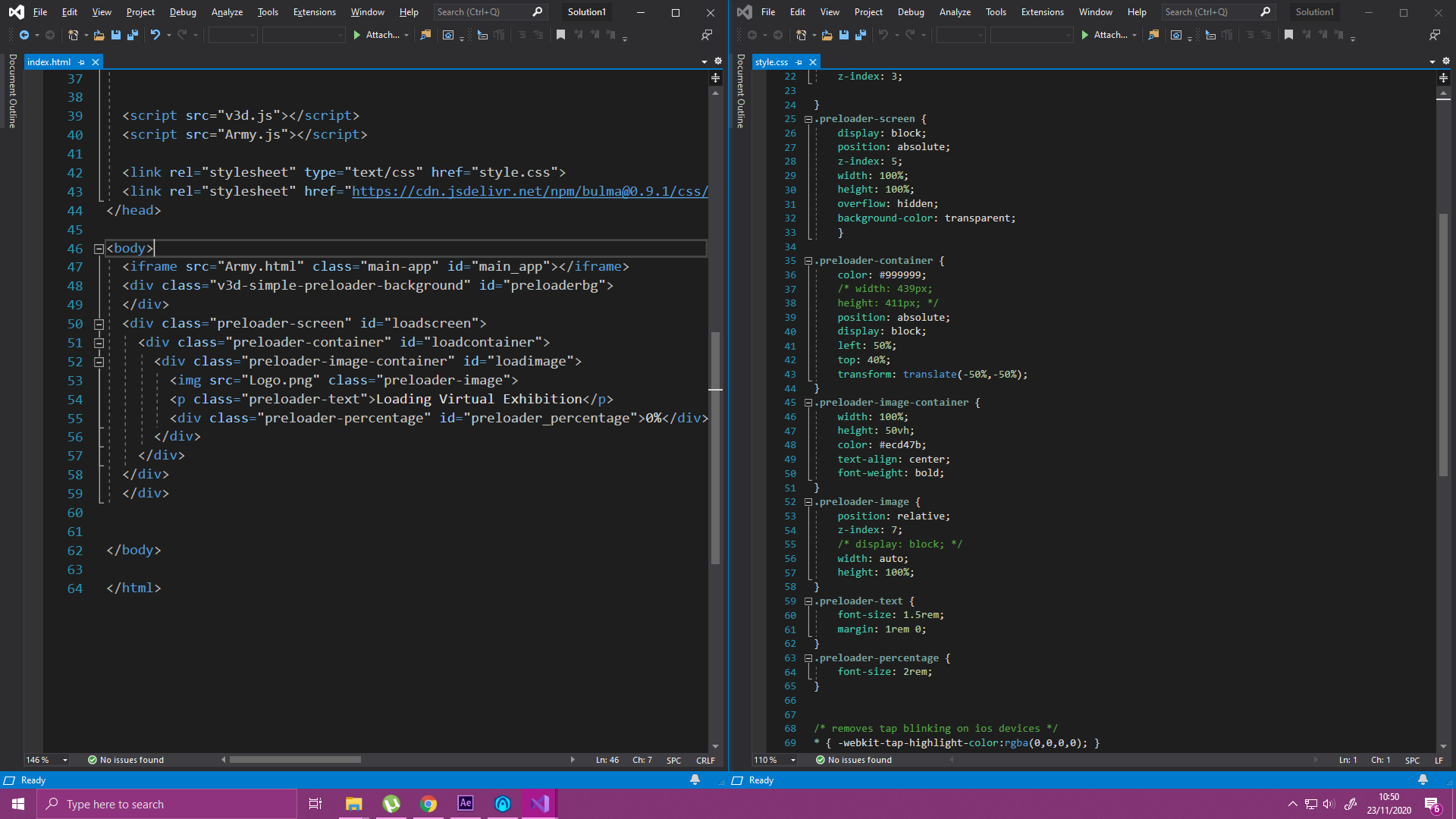Open Document Outline panel in left window
Screen dimensions: 1456x819
13,91
